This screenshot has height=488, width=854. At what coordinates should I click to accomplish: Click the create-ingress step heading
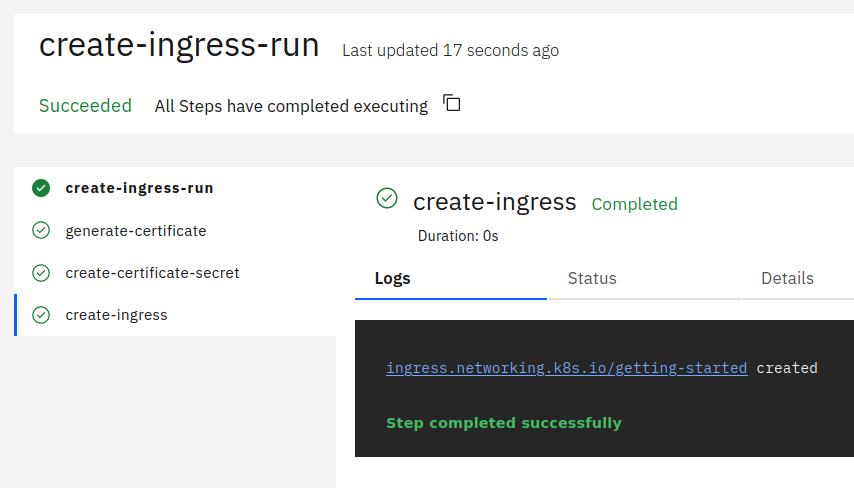(495, 202)
